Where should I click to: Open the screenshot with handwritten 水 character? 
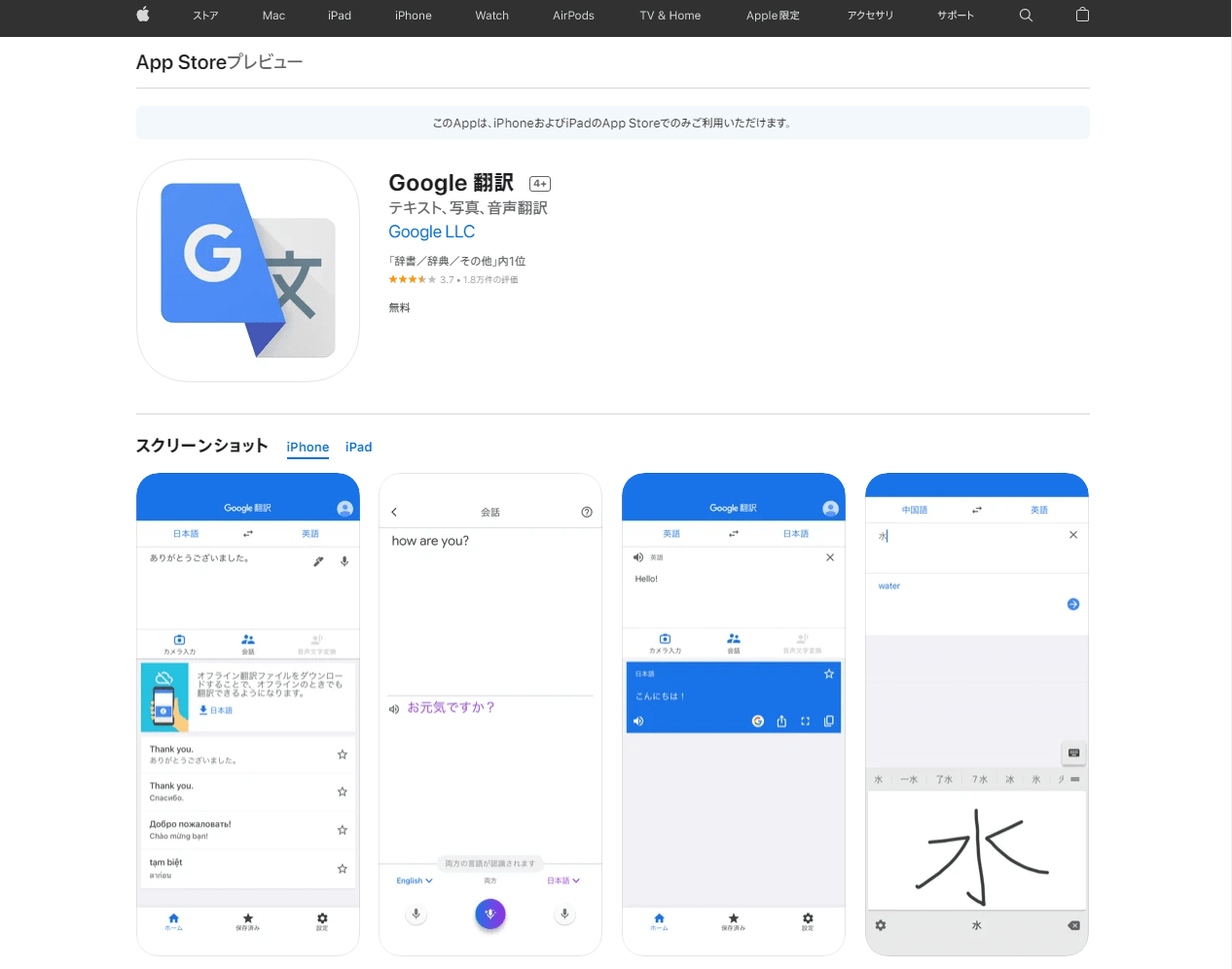click(977, 715)
